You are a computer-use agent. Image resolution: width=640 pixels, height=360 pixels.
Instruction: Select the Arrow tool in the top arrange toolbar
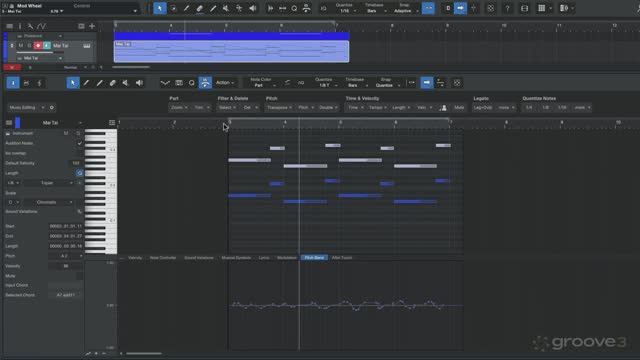click(x=160, y=8)
